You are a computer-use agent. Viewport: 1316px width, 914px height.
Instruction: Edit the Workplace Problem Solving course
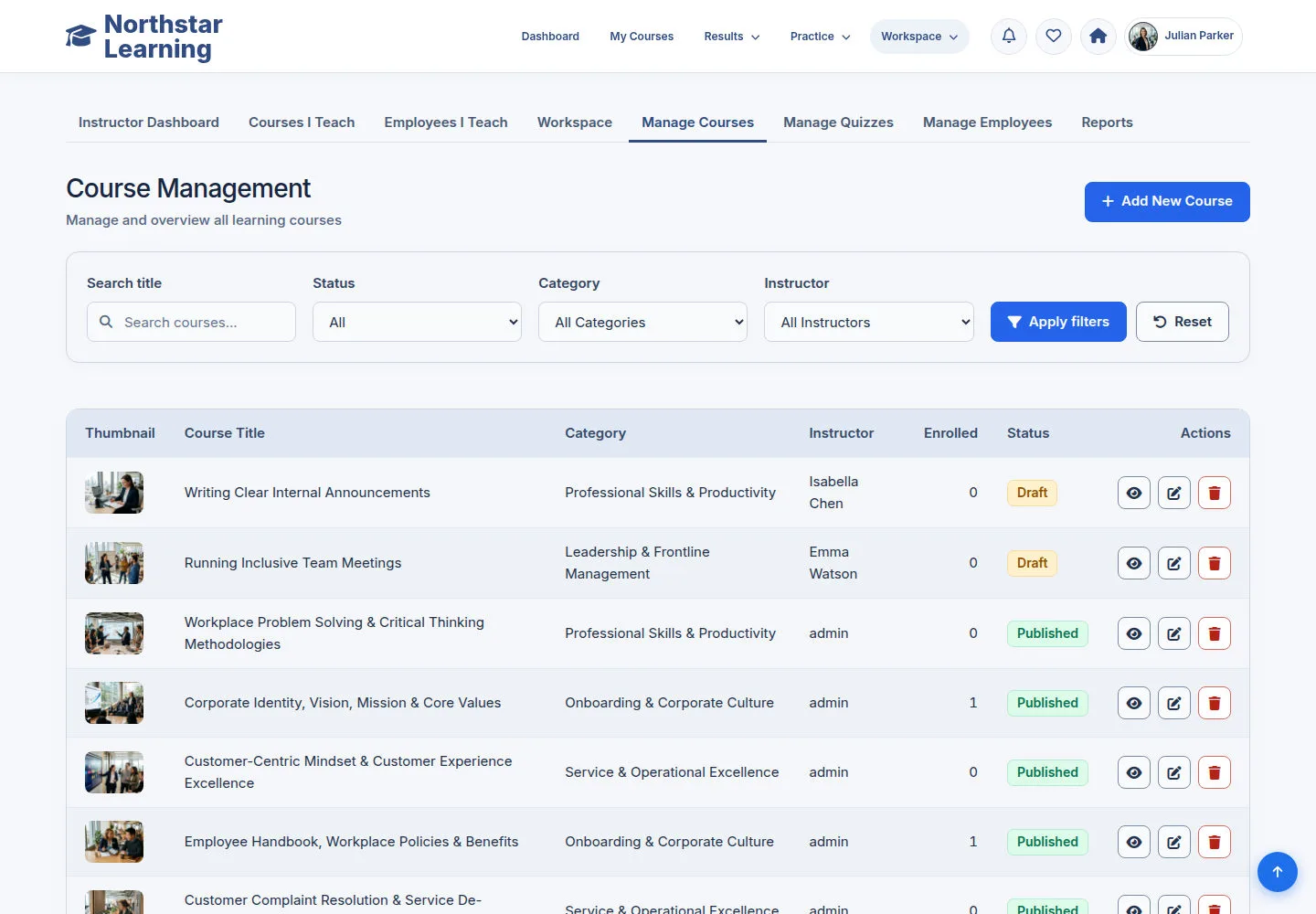coord(1174,633)
